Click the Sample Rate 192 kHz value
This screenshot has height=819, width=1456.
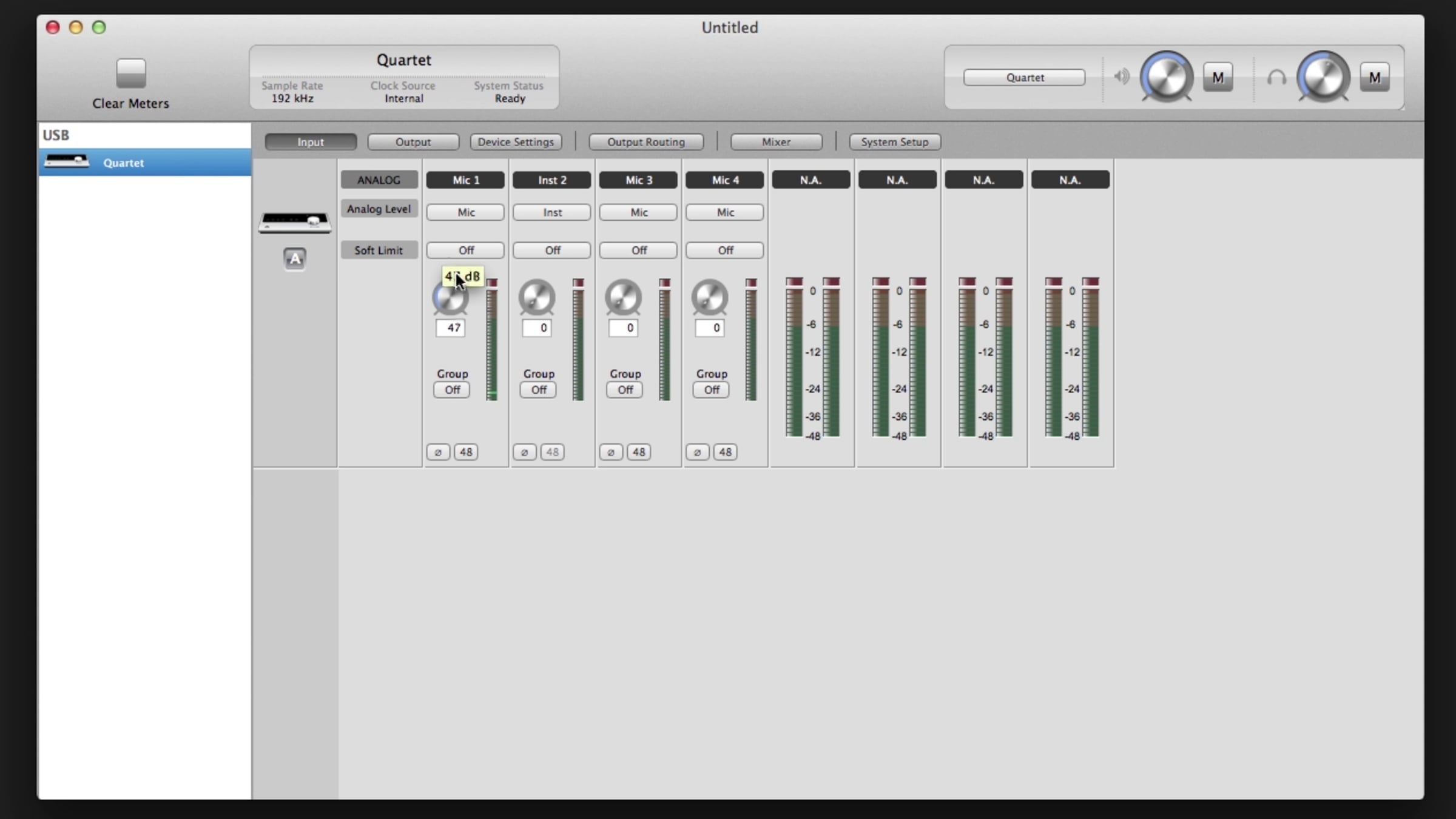point(292,98)
